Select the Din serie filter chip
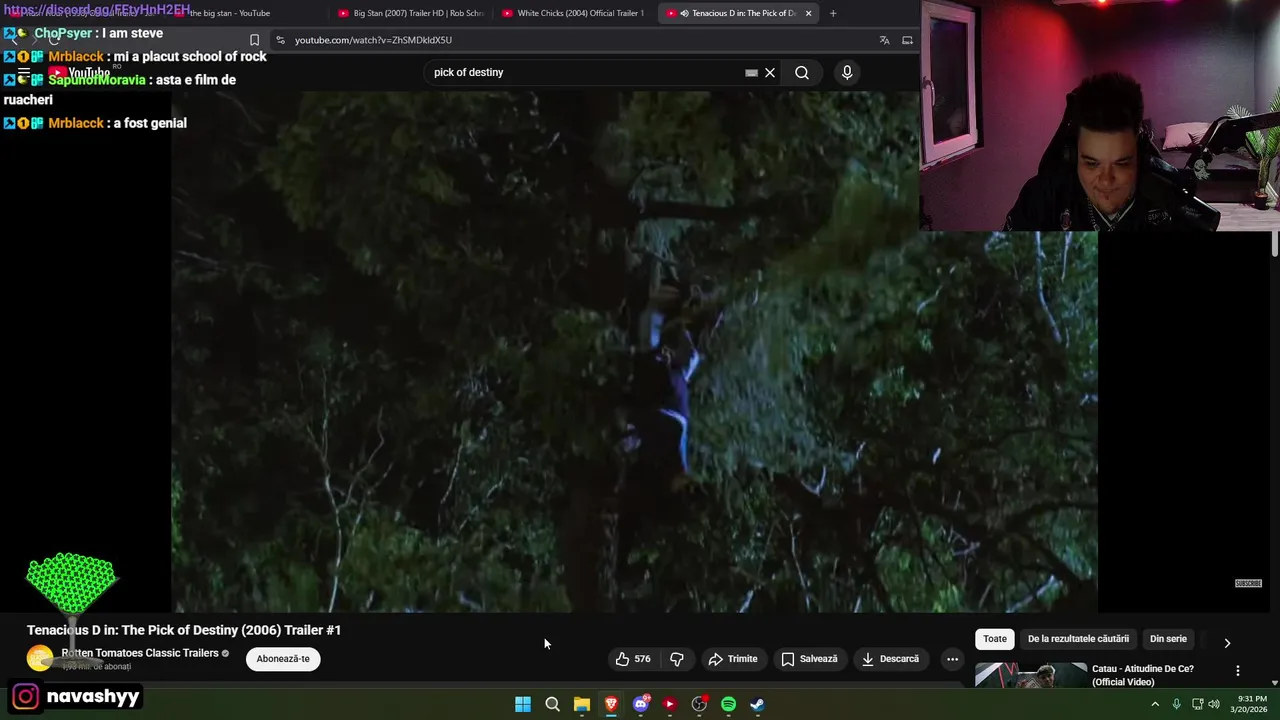1280x720 pixels. click(x=1168, y=639)
